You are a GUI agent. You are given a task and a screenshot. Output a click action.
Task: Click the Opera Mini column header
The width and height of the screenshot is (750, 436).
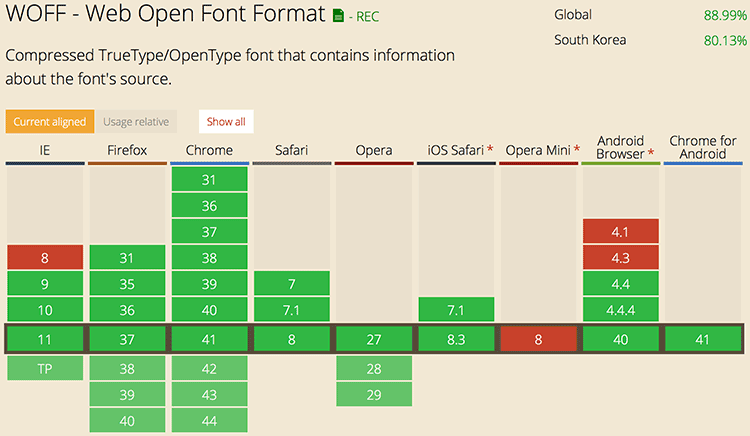click(x=538, y=150)
